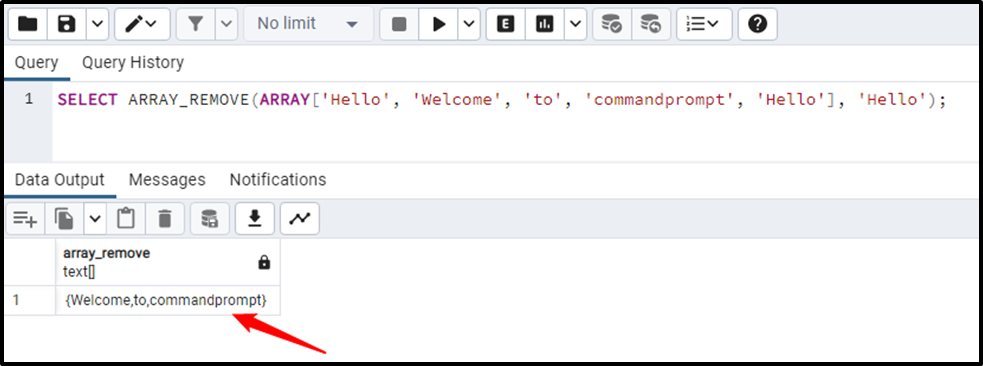Open the No limit rows dropdown
This screenshot has width=983, height=366.
point(308,24)
